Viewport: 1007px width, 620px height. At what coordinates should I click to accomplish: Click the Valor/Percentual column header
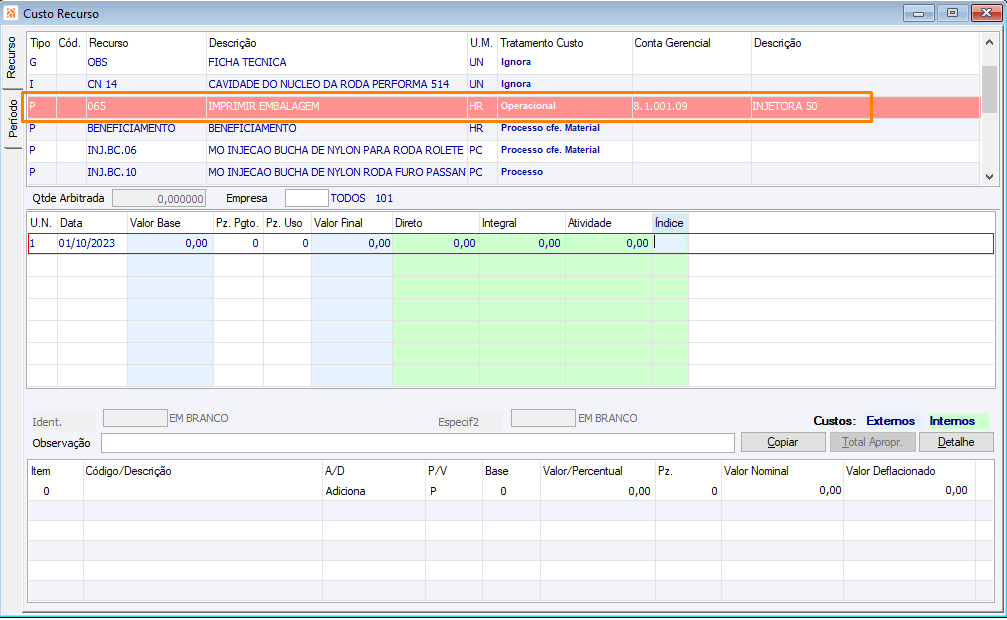[x=582, y=471]
